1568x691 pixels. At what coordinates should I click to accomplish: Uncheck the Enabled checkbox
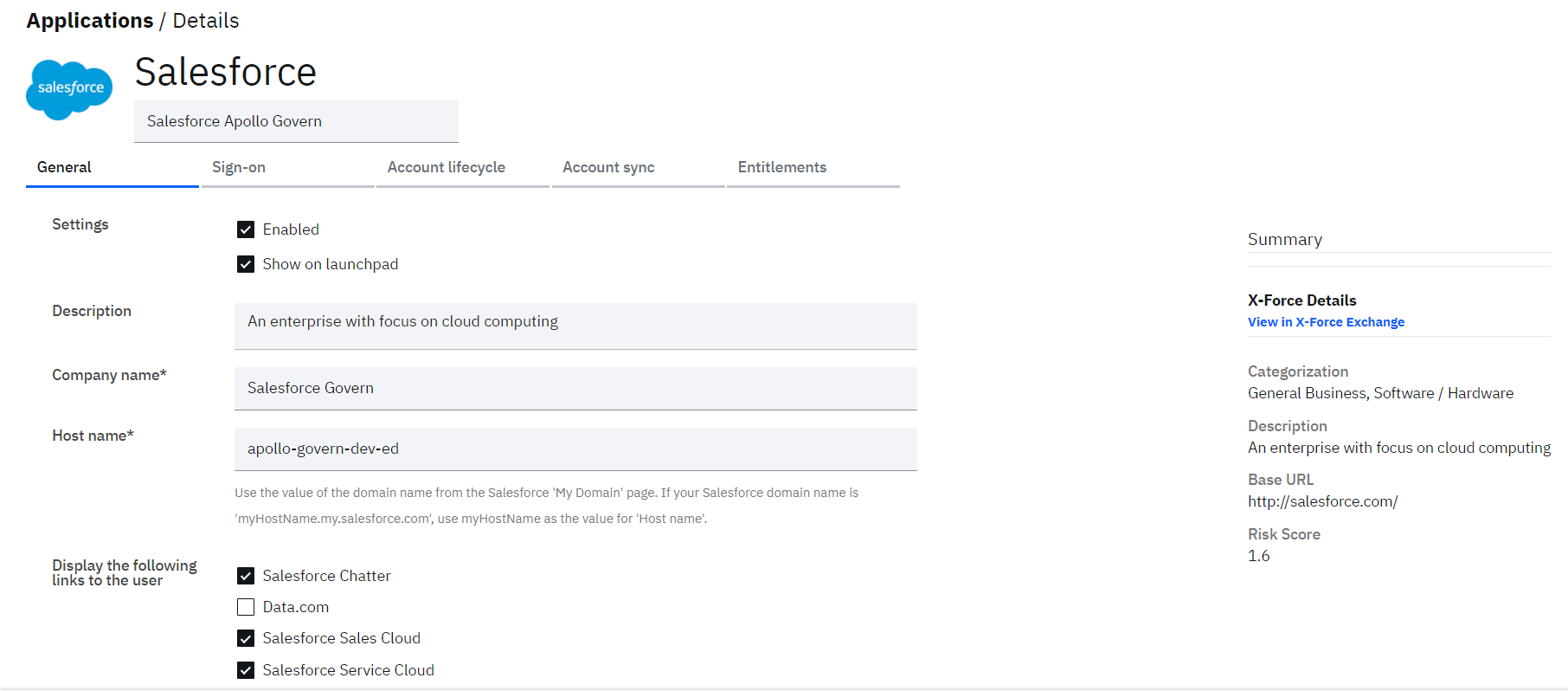pos(246,229)
